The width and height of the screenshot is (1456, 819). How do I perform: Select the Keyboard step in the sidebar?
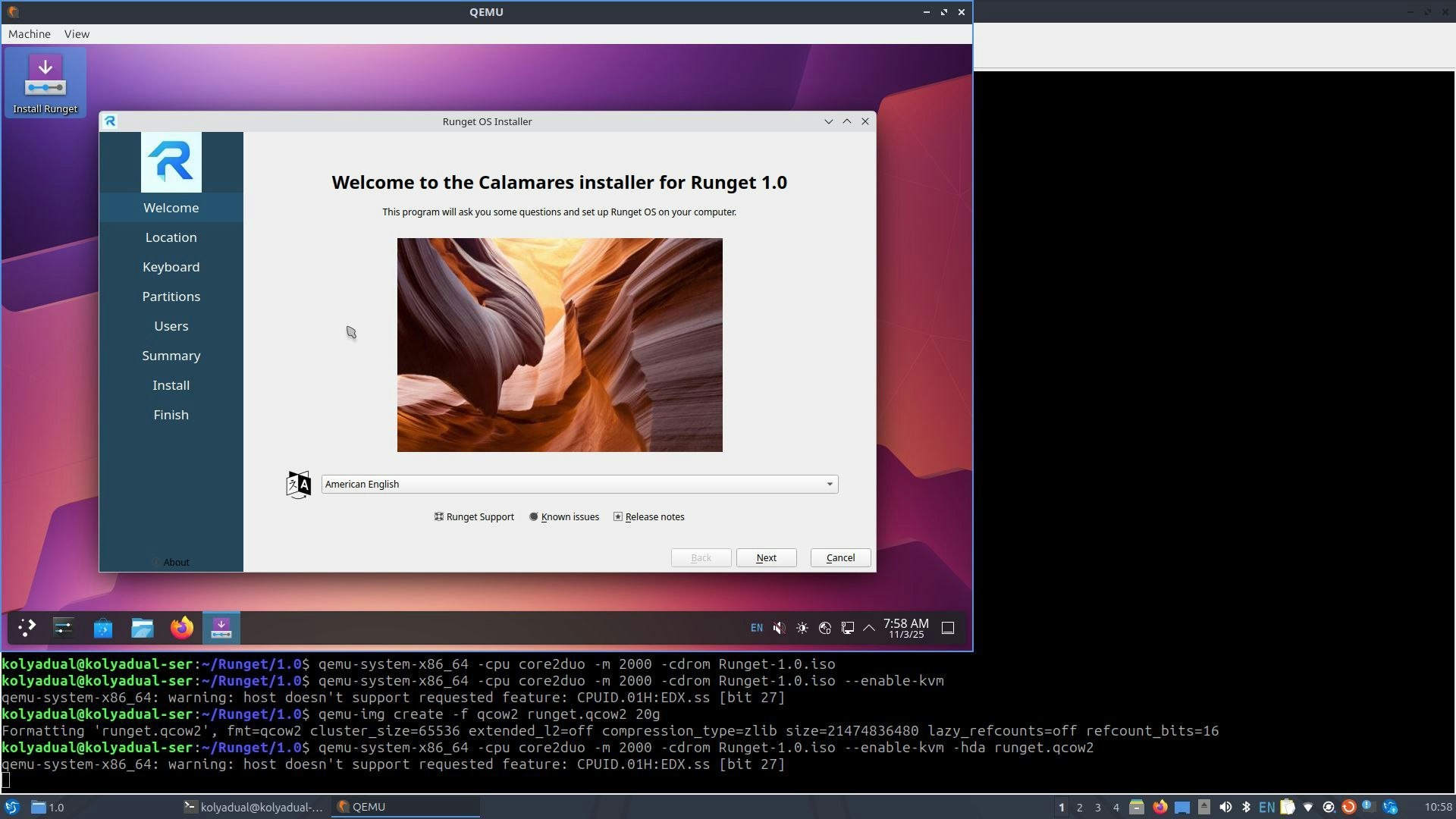click(x=171, y=267)
